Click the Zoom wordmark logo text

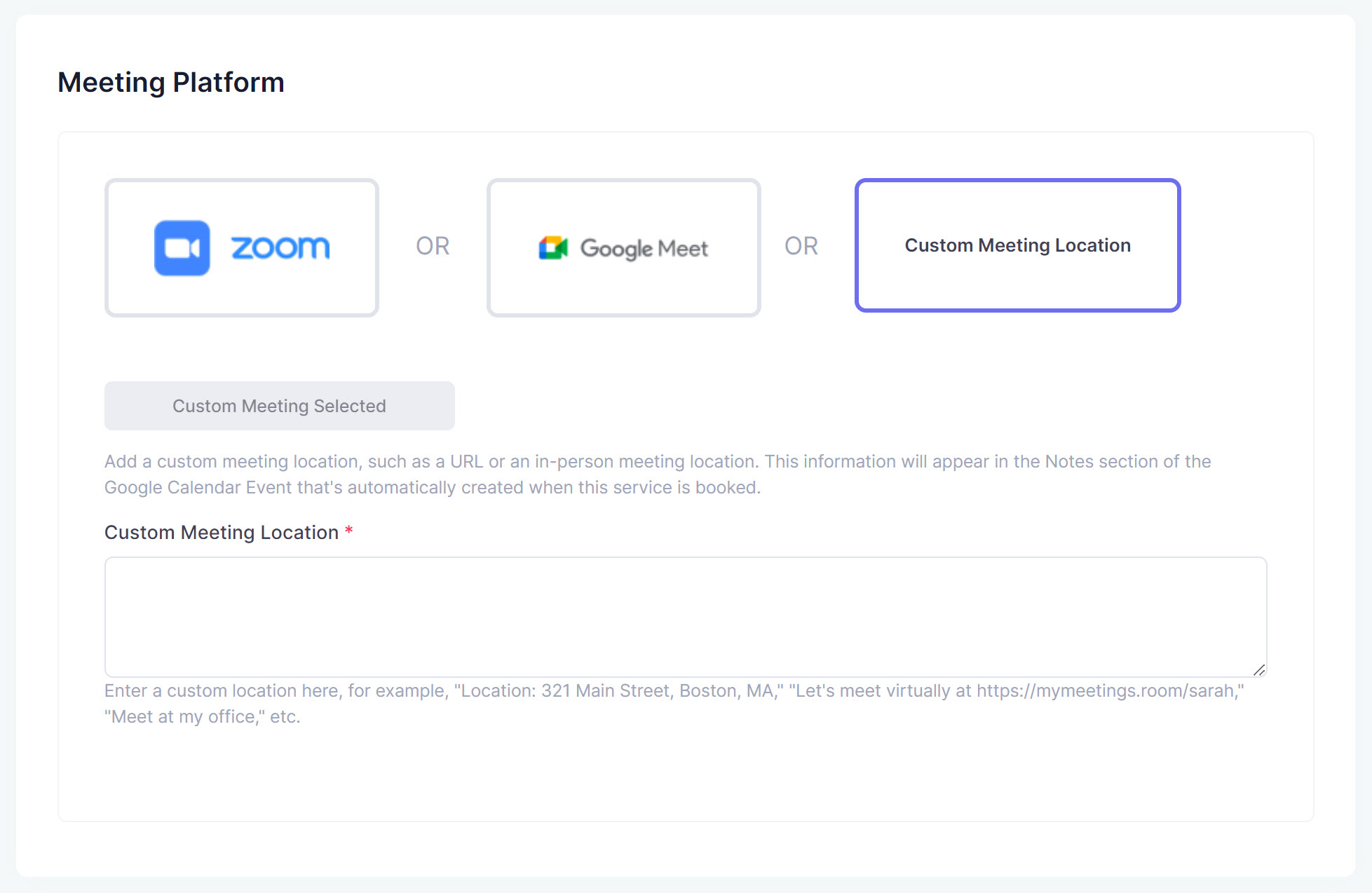click(280, 248)
